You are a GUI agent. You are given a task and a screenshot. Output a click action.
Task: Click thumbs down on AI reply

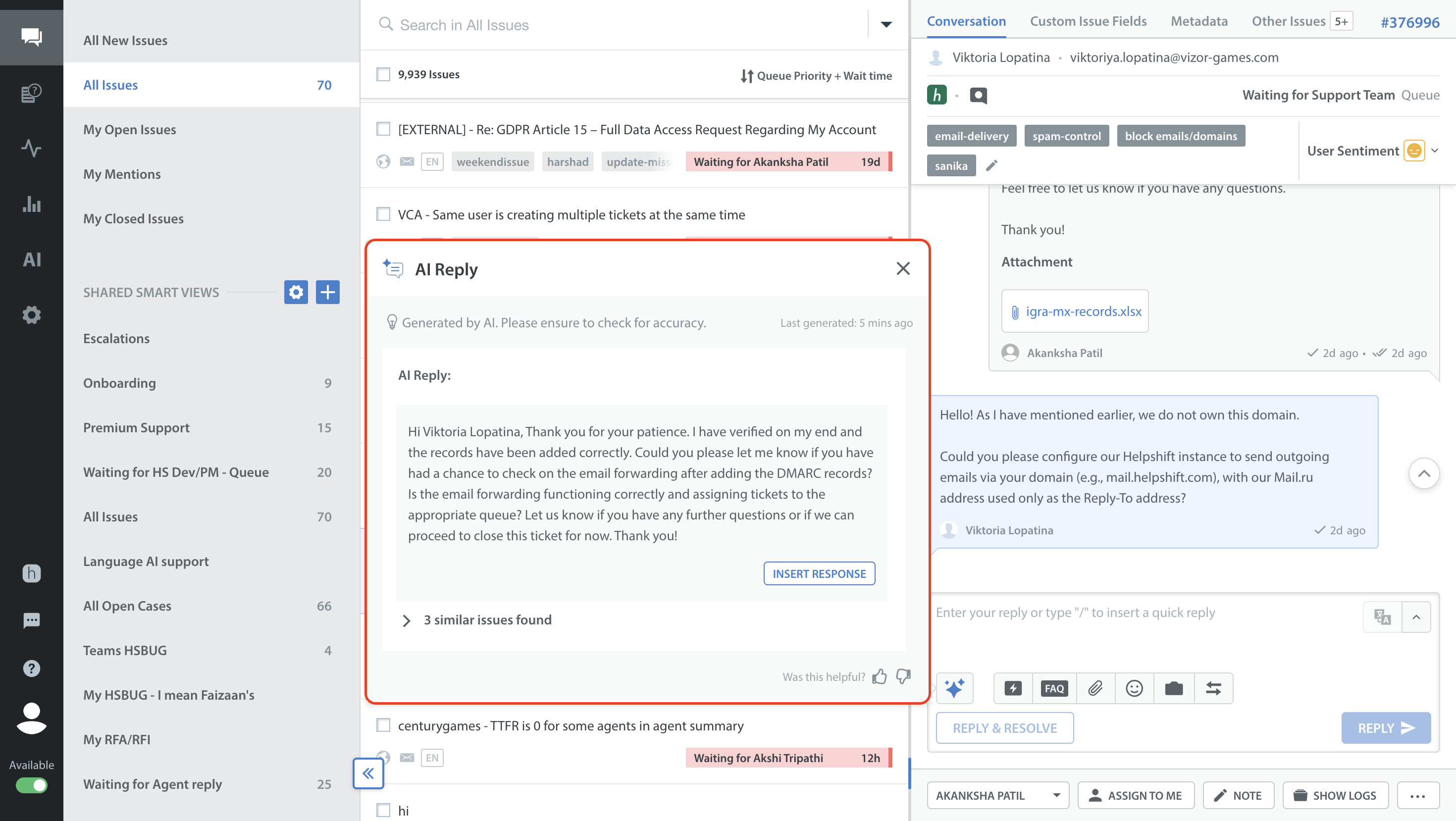(903, 676)
